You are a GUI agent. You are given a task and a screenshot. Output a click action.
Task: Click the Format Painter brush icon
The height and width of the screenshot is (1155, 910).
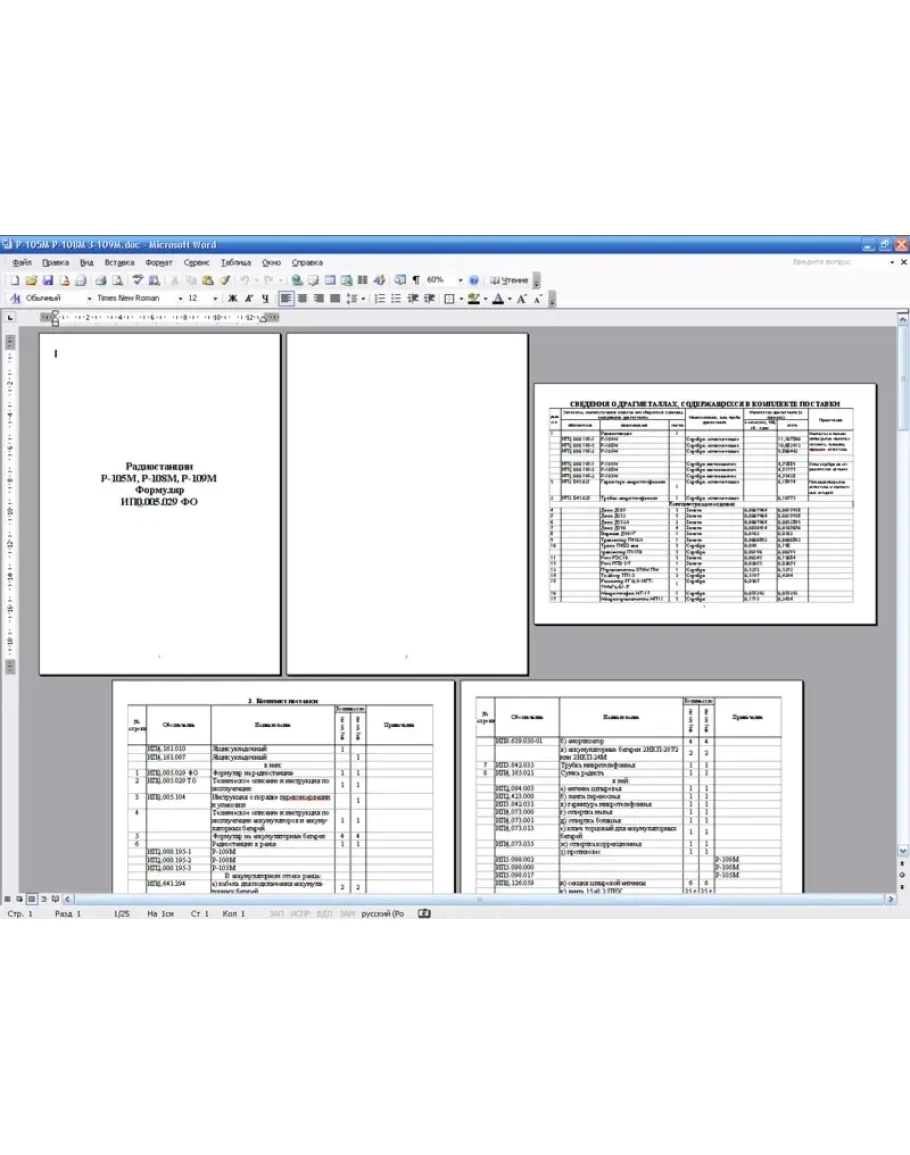[x=224, y=280]
